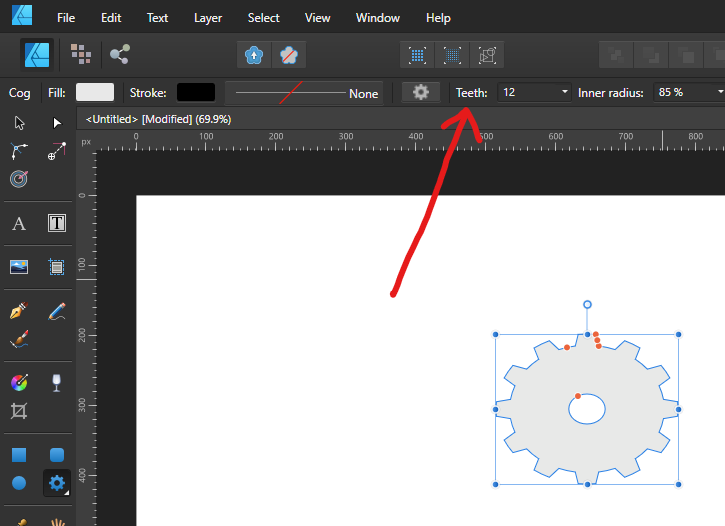Viewport: 725px width, 526px height.
Task: Switch to the Export persona
Action: pos(120,54)
